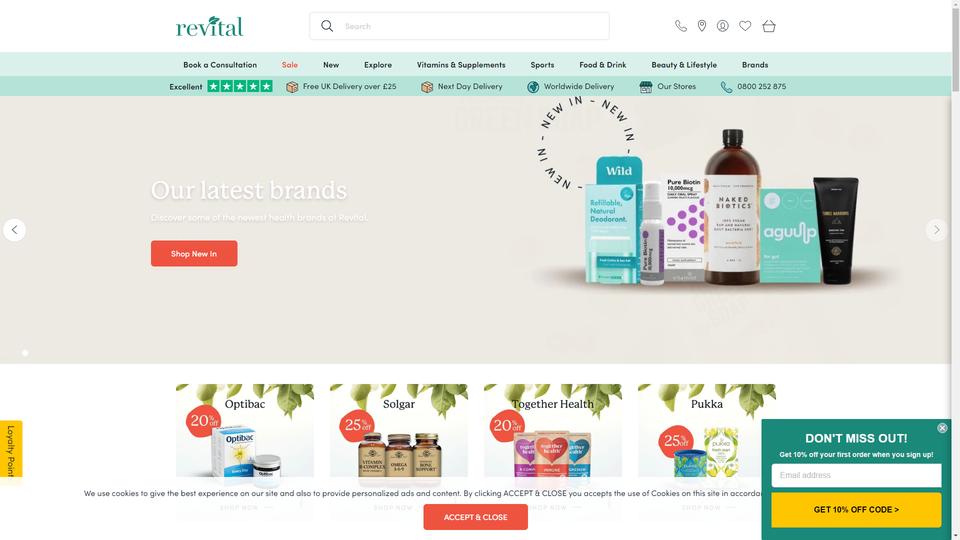This screenshot has height=540, width=960.
Task: Select the carousel slide indicator dot
Action: (25, 353)
